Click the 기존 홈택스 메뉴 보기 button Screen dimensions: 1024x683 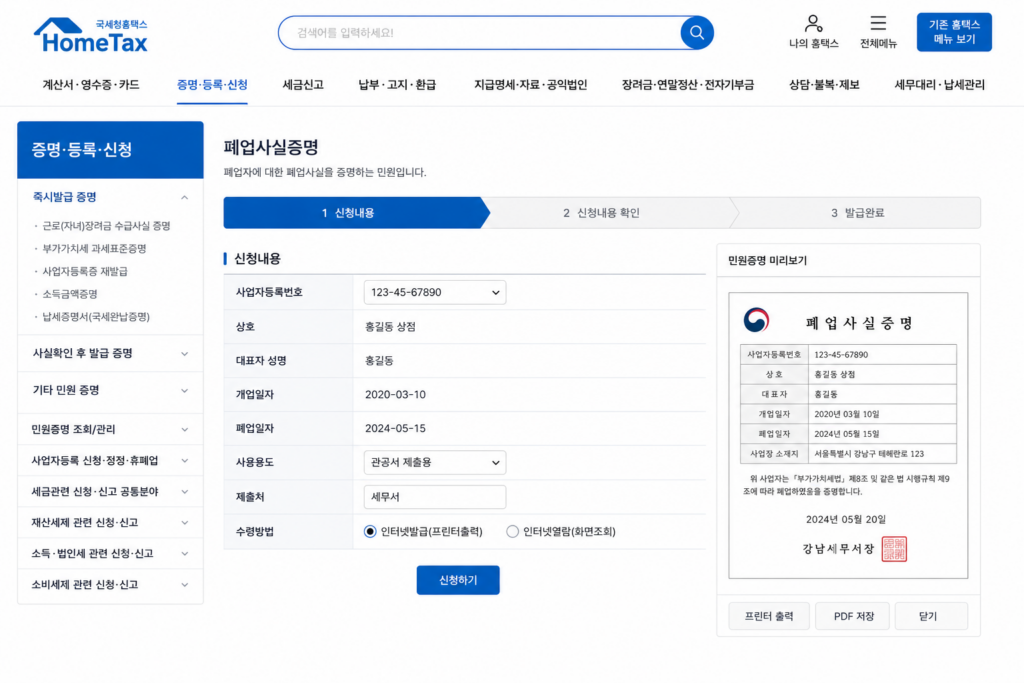click(x=953, y=32)
